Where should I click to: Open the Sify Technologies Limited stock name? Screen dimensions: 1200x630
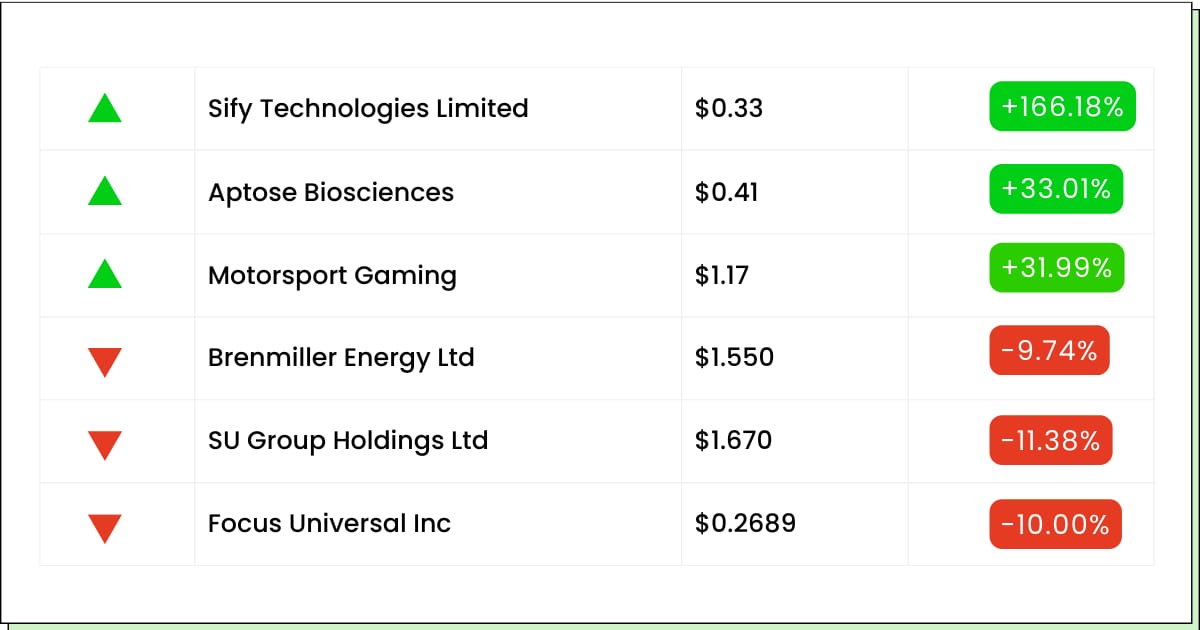click(x=368, y=108)
